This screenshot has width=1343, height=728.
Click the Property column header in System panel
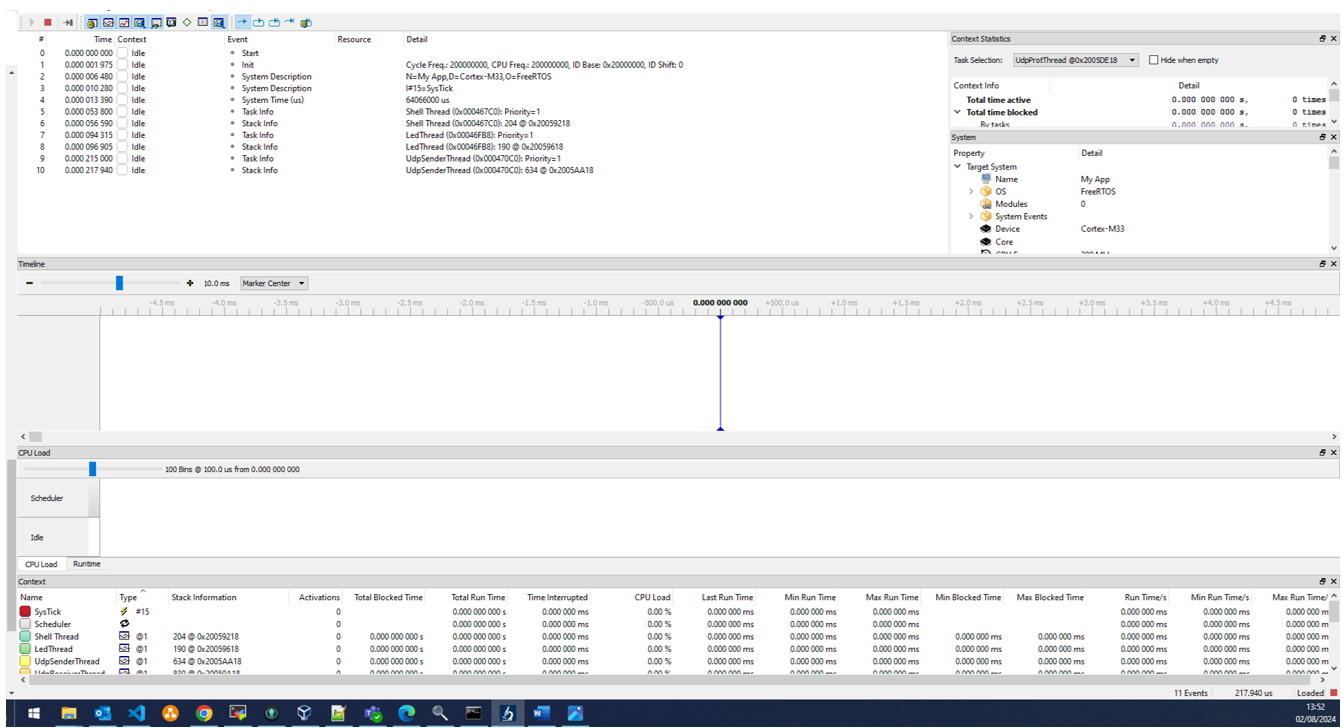[969, 153]
